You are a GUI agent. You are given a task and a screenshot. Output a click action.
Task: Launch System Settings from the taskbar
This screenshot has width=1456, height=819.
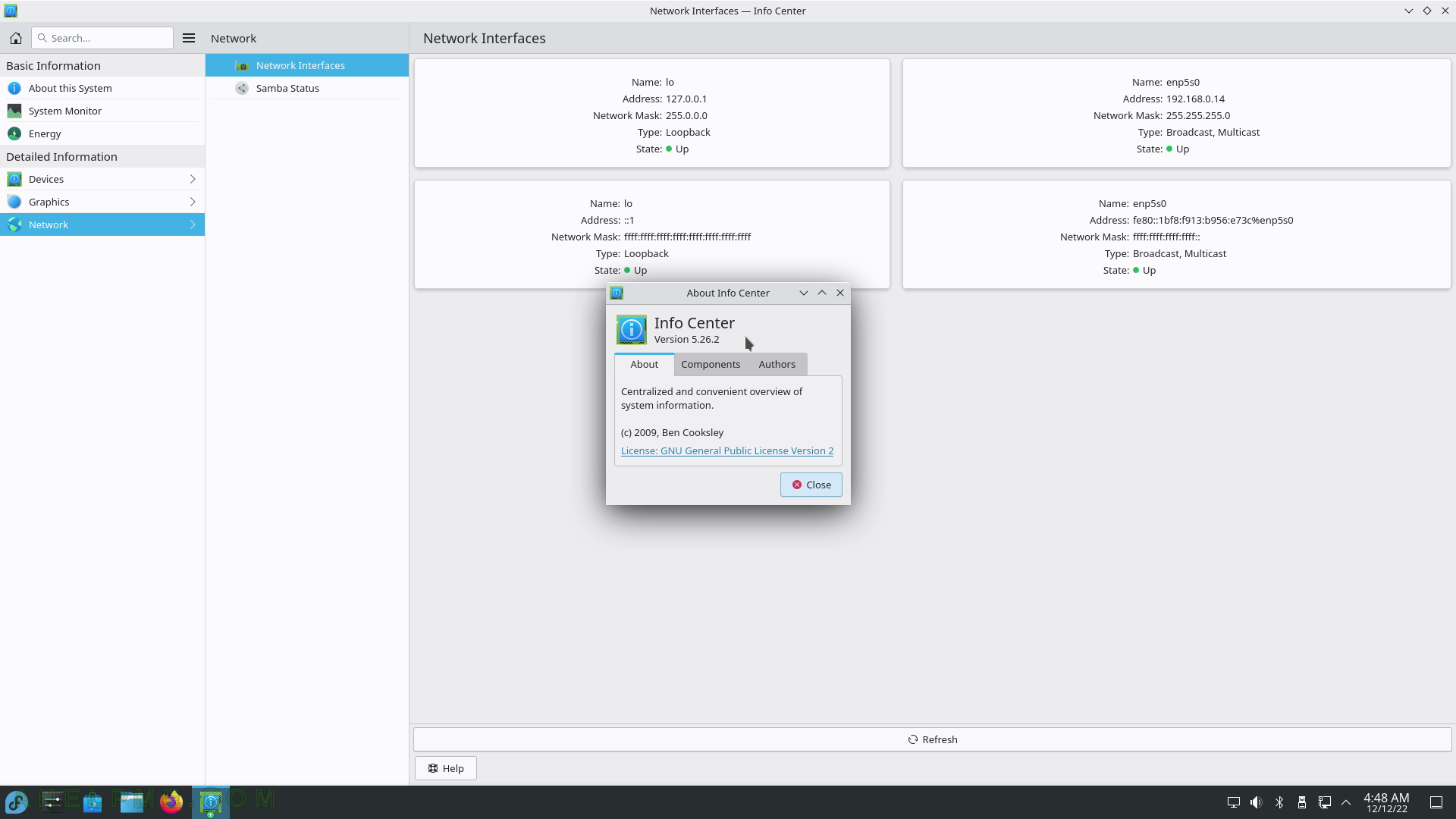pyautogui.click(x=53, y=802)
